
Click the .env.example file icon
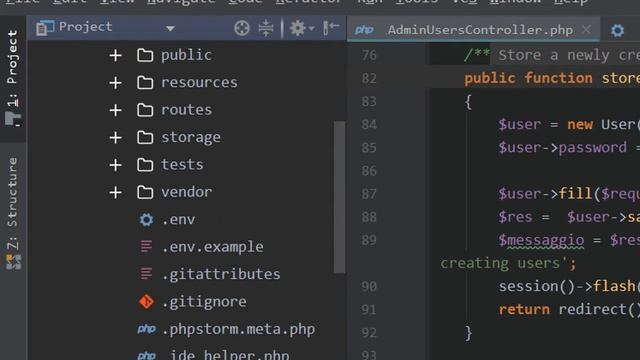coord(146,247)
